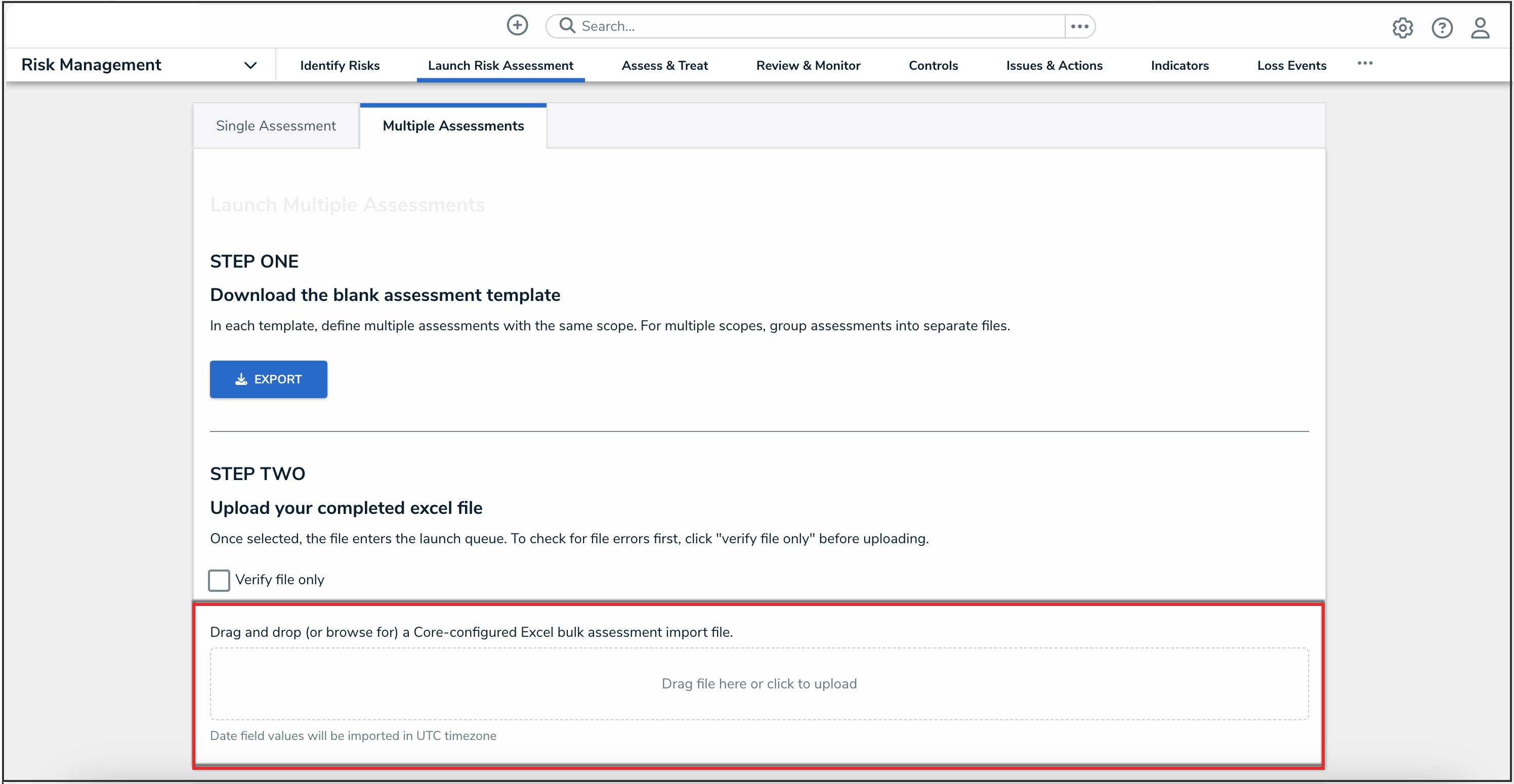Click the plus circle create icon
This screenshot has height=784, width=1514.
click(517, 25)
